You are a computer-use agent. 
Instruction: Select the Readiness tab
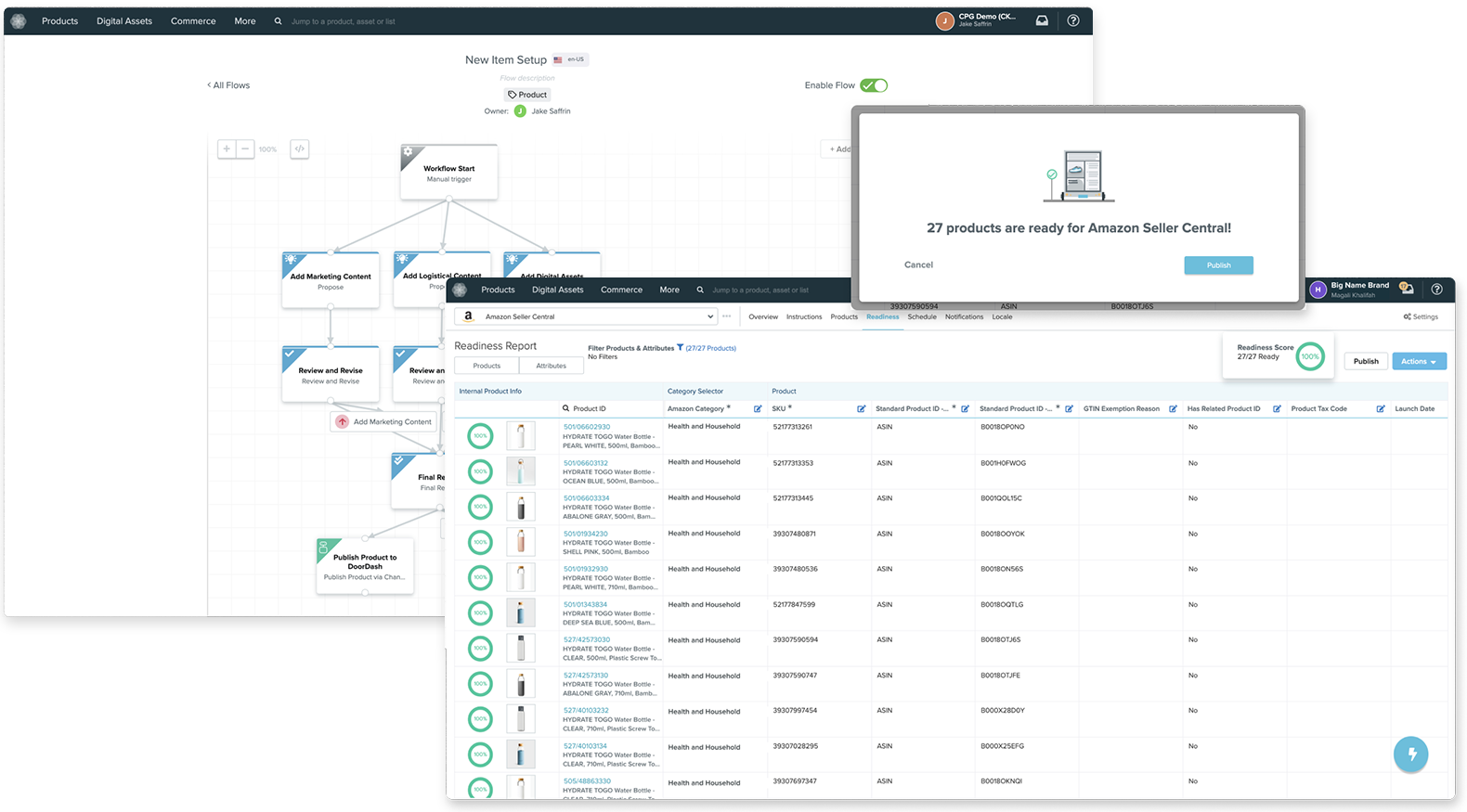[883, 316]
